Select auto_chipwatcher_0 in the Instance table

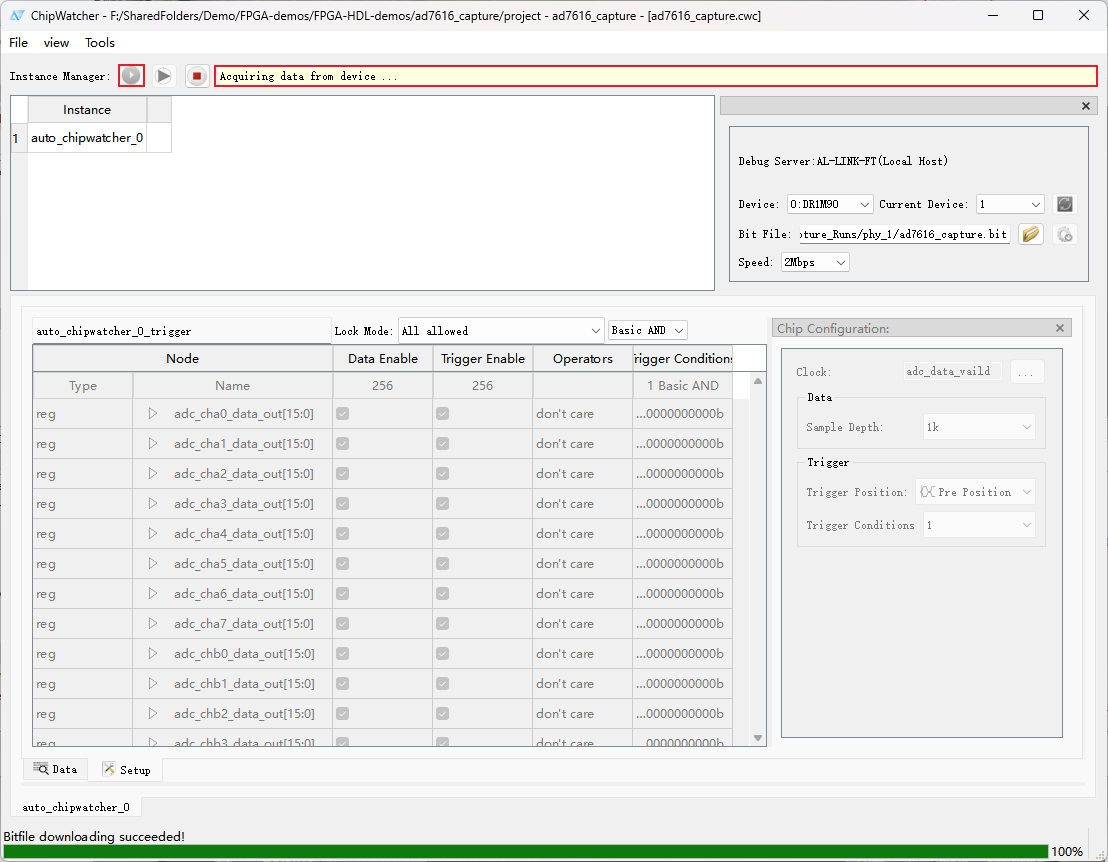click(87, 138)
